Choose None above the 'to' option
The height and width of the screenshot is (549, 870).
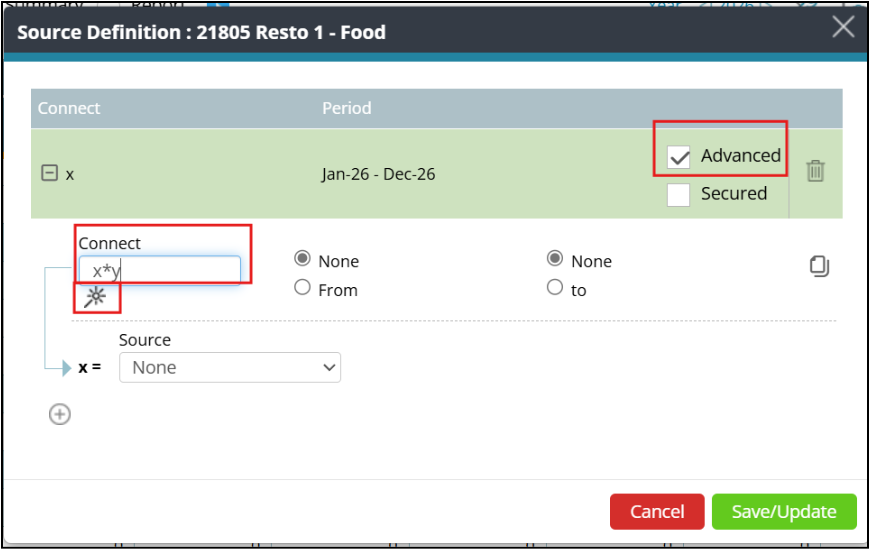[555, 258]
